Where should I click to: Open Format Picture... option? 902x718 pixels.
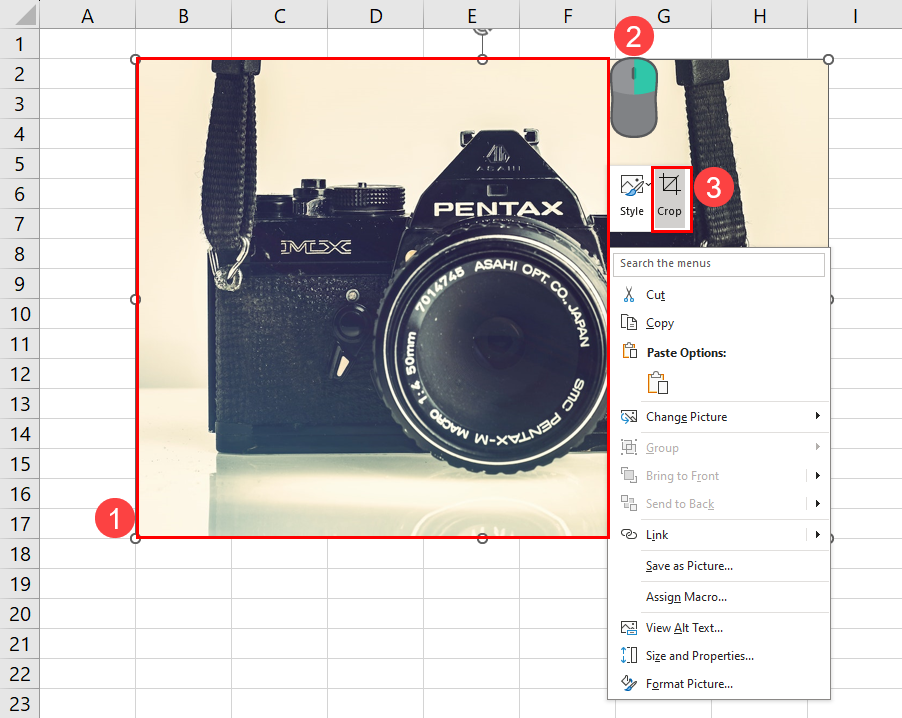(x=719, y=683)
